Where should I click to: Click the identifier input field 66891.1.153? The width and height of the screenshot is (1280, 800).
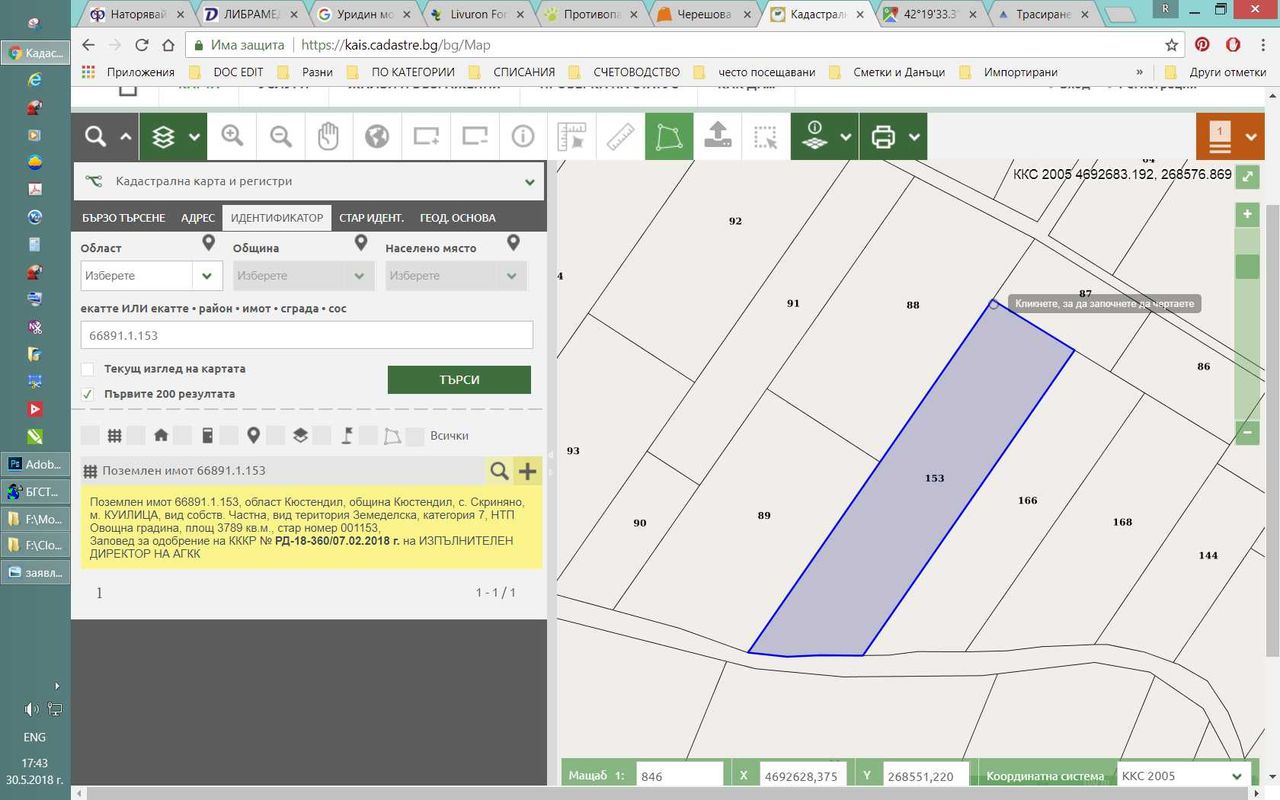[307, 335]
